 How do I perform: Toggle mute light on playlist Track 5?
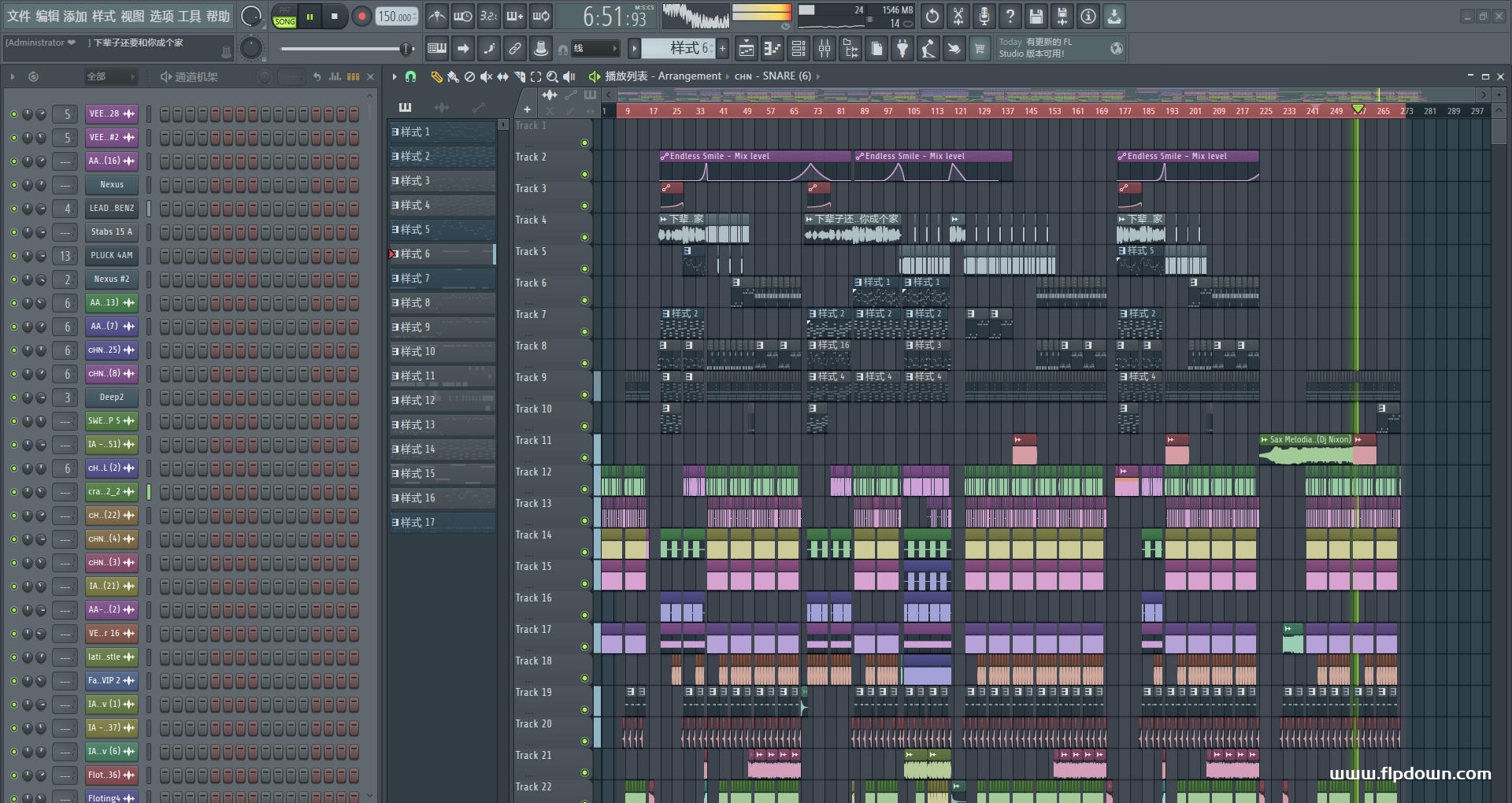pyautogui.click(x=584, y=269)
